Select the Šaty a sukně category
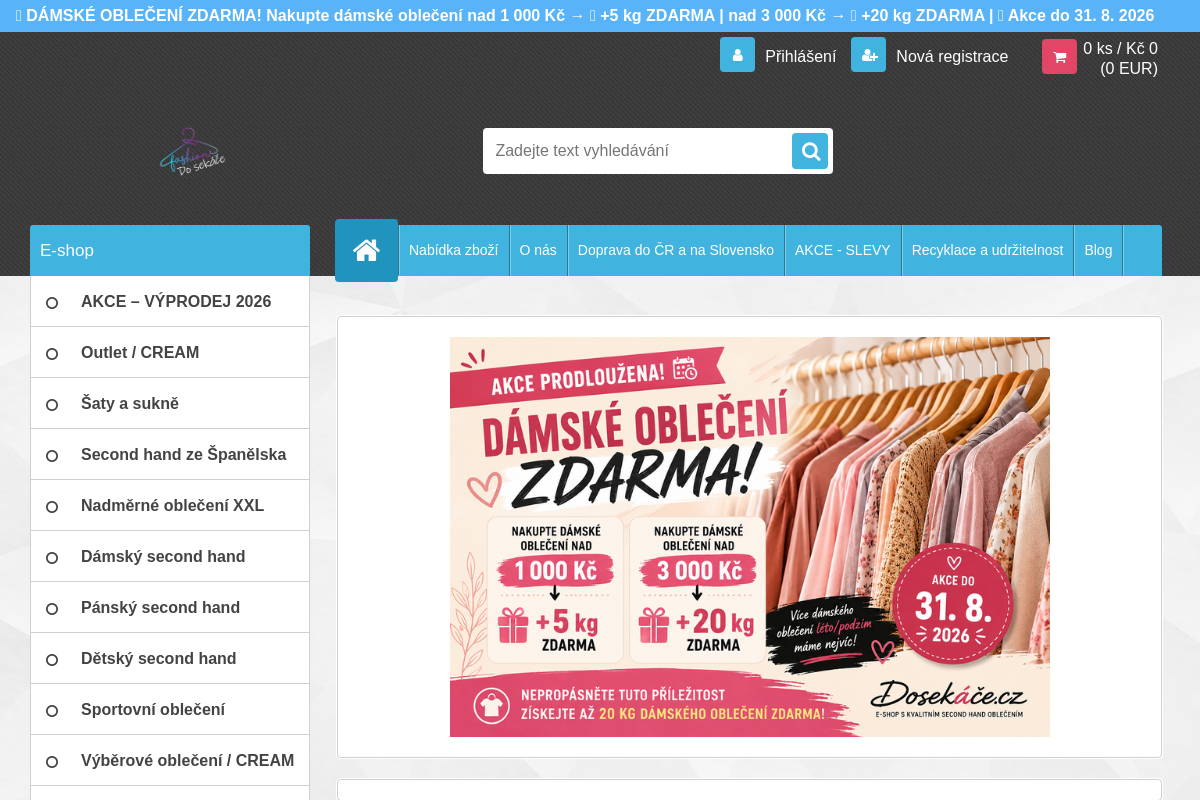This screenshot has height=800, width=1200. (170, 403)
